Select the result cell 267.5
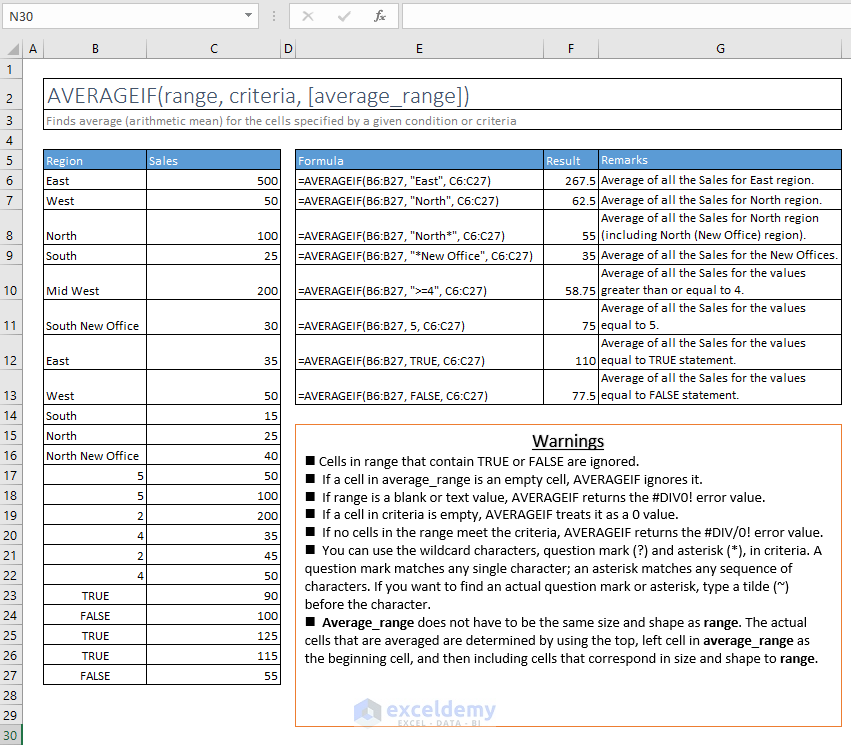The image size is (851, 745). pos(571,180)
